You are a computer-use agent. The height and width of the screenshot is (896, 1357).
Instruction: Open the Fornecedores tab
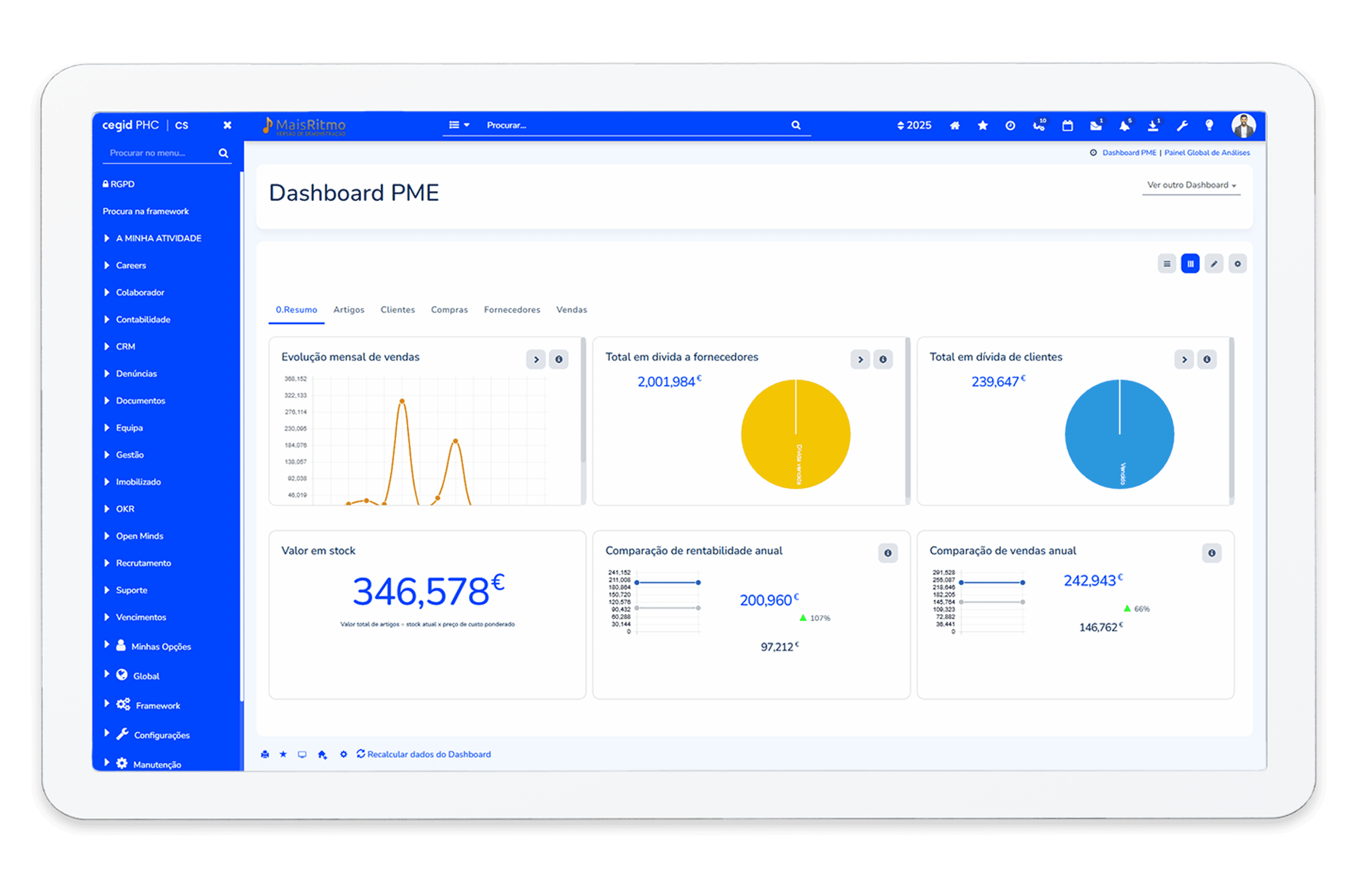[511, 310]
